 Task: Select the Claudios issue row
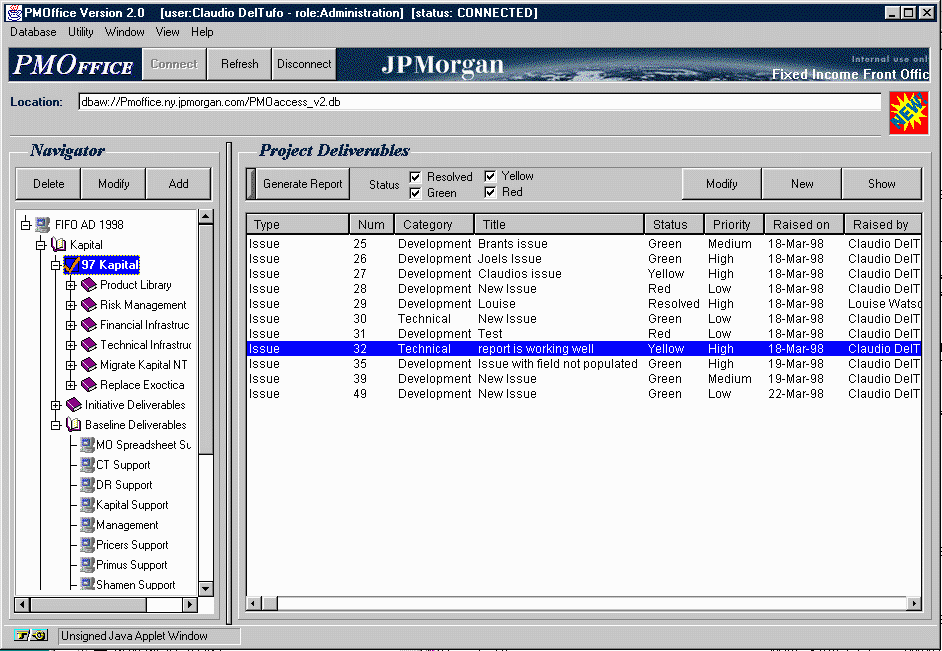click(x=583, y=274)
